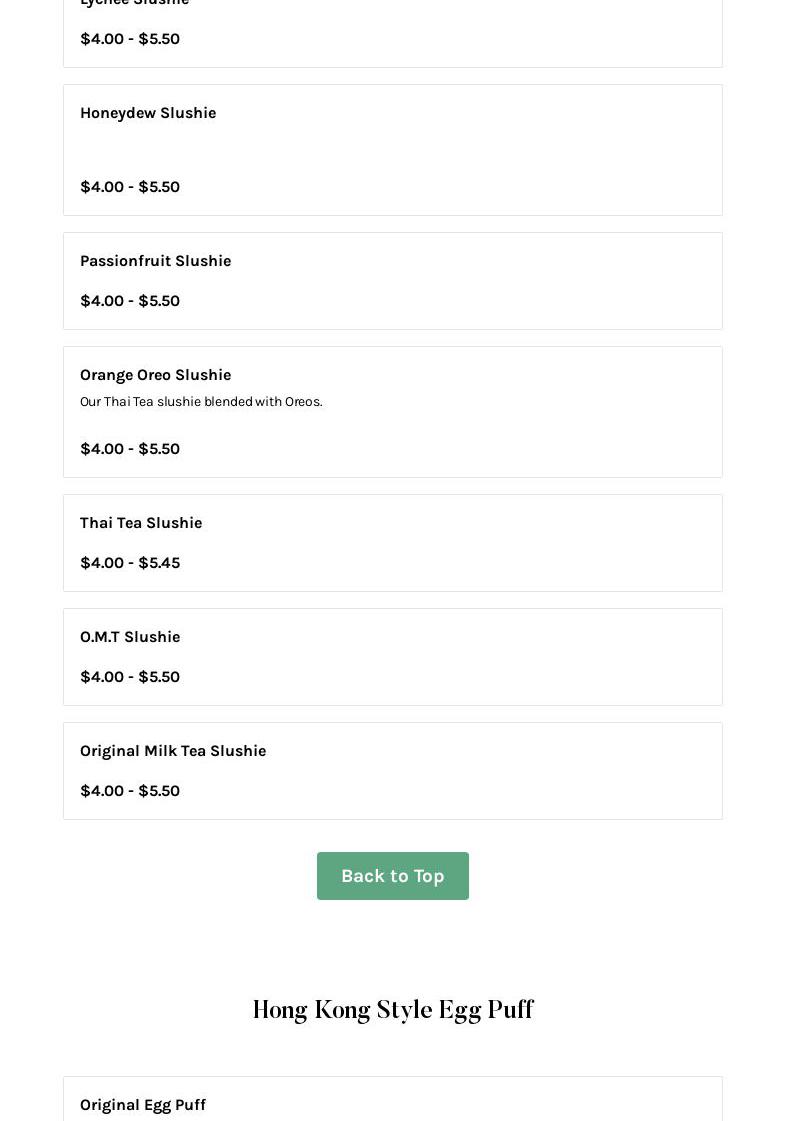Screen dimensions: 785x1121
Task: Click the Orange Oreo Slushie description text
Action: pyautogui.click(x=201, y=402)
